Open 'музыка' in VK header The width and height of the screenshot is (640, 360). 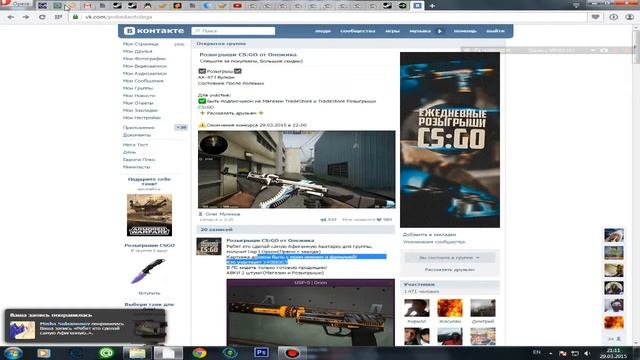click(420, 31)
